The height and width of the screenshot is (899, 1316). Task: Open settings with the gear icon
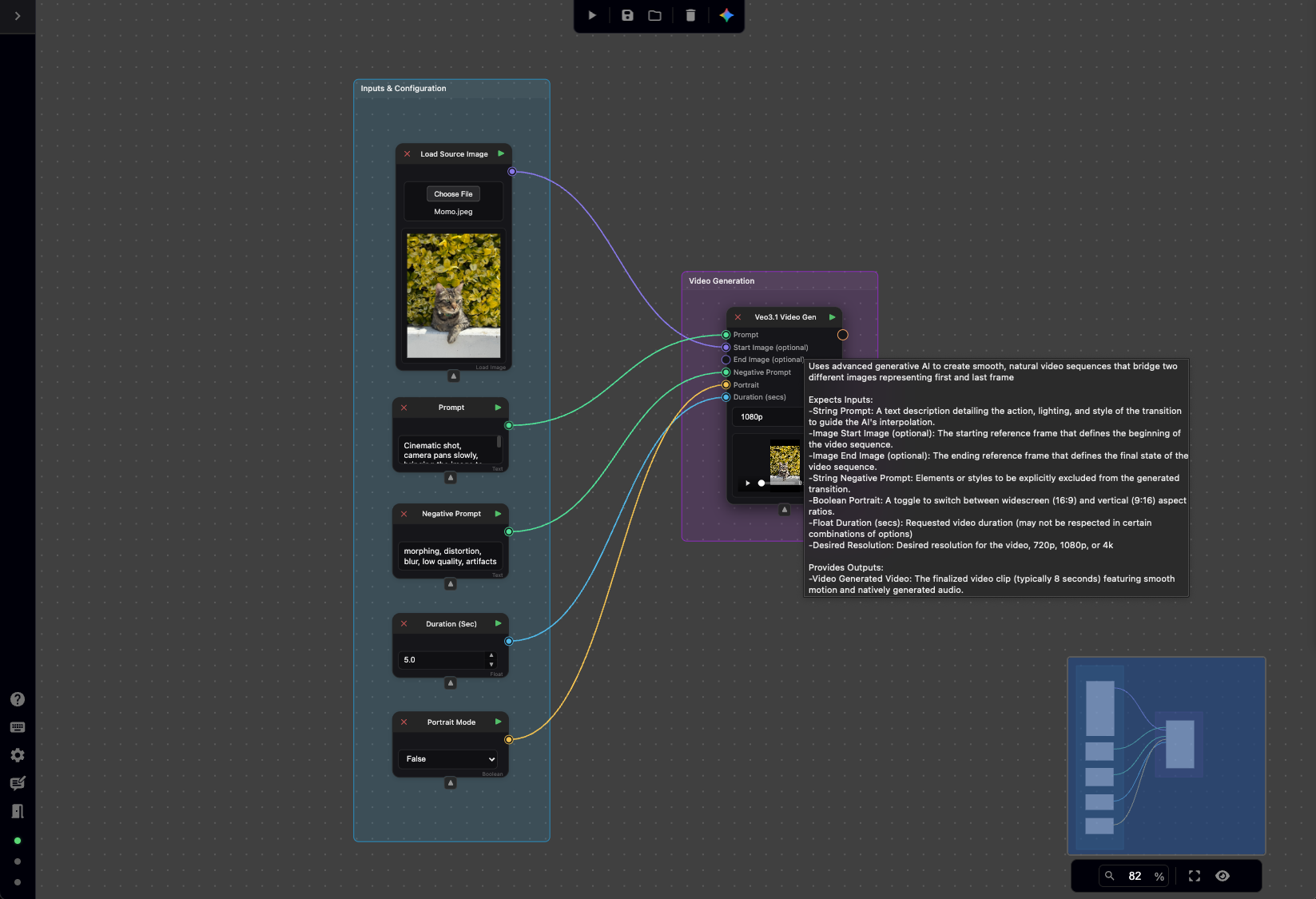tap(17, 755)
